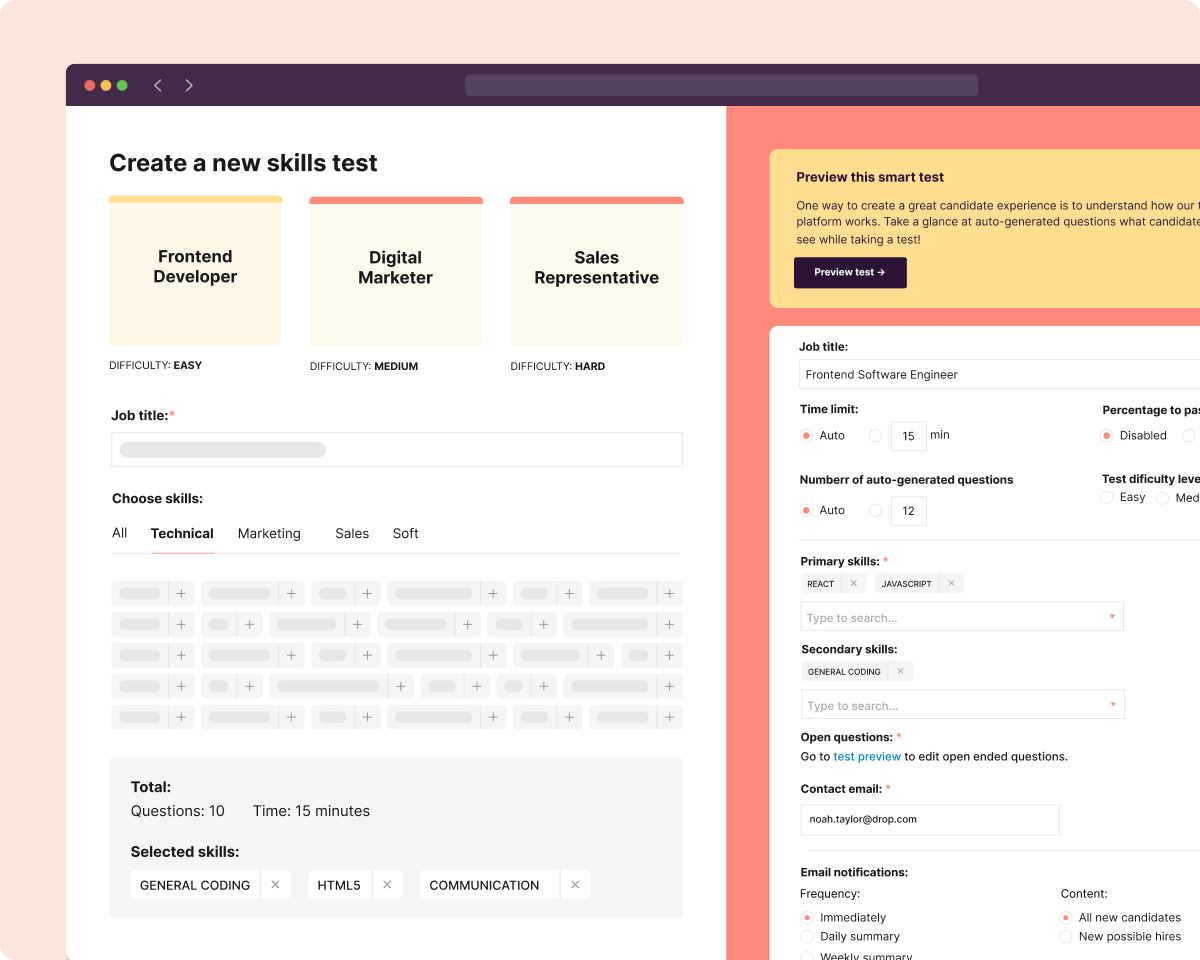Set email frequency to Daily summary
Screen dimensions: 1200x960
(806, 936)
